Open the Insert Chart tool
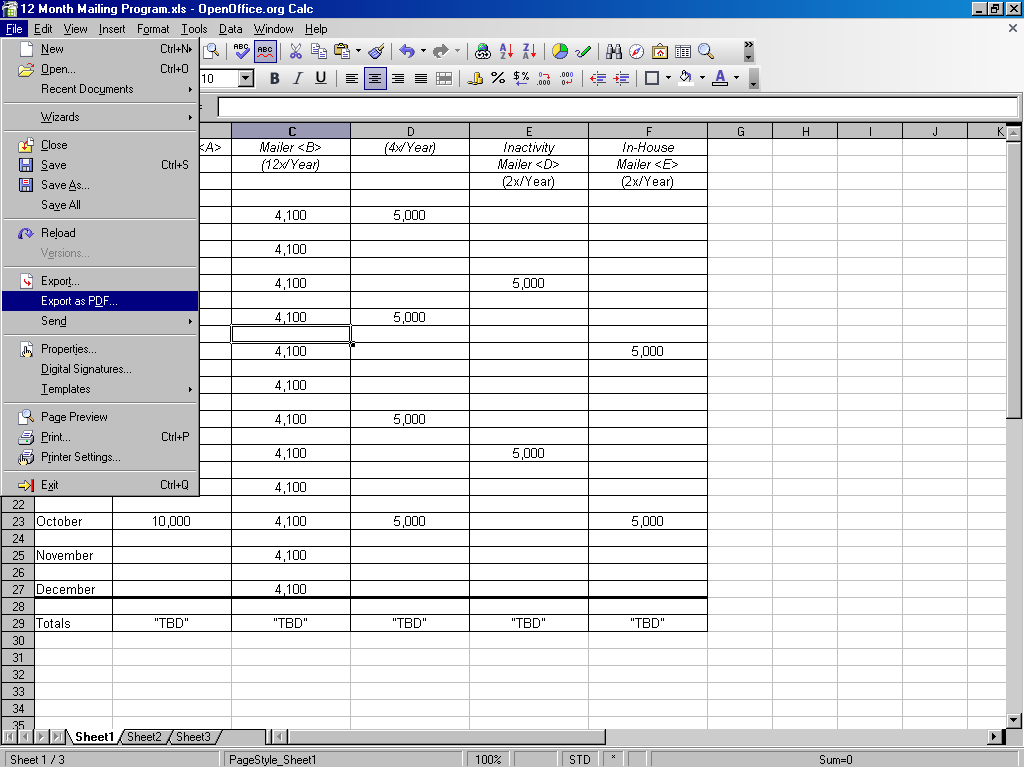 [560, 51]
